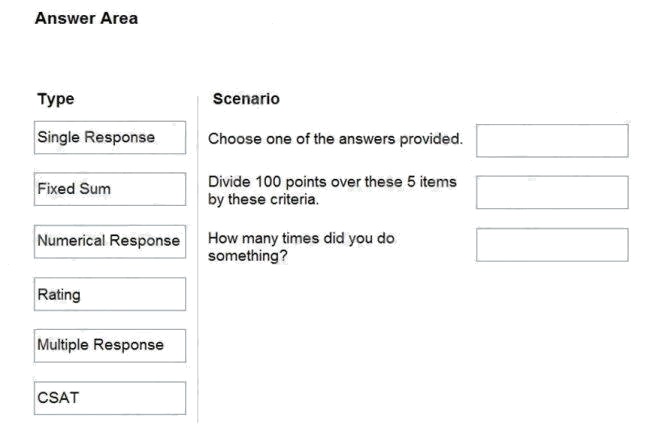Select the Multiple Response type box
Screen dimensions: 656x442
click(109, 346)
